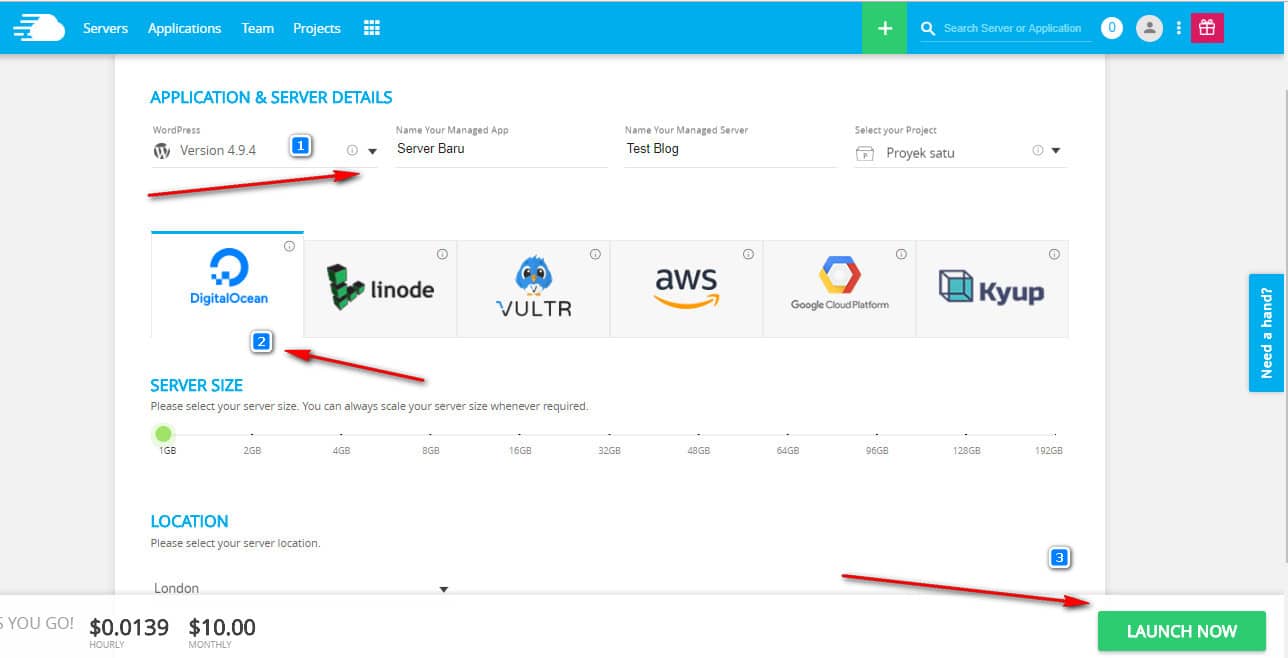
Task: Select the Kyup provider tab
Action: 992,289
